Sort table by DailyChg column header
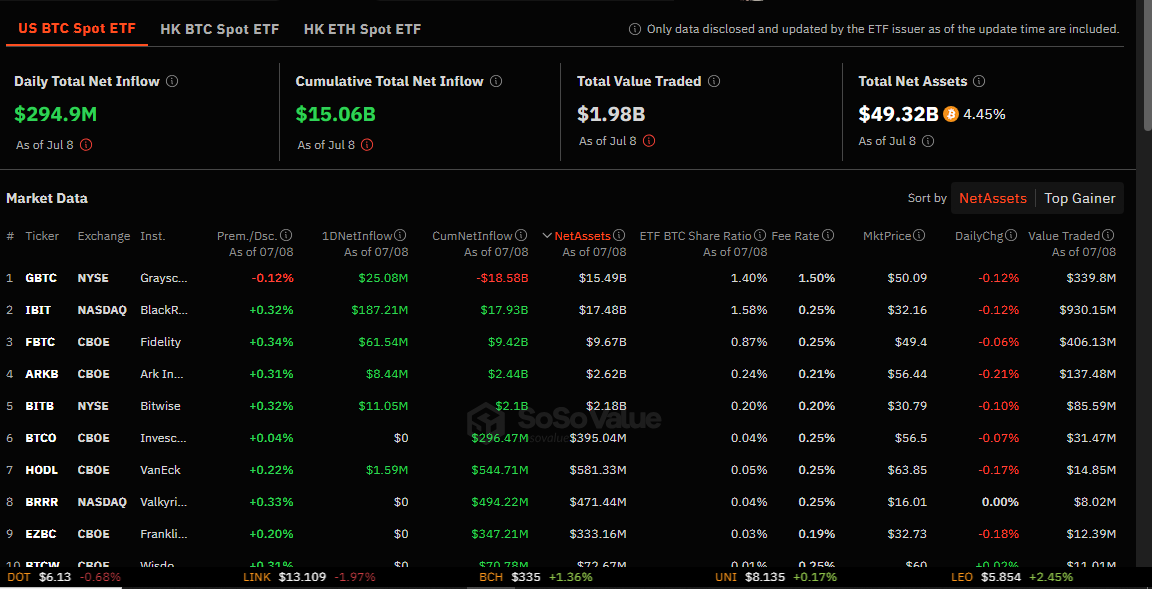The height and width of the screenshot is (590, 1153). [979, 235]
